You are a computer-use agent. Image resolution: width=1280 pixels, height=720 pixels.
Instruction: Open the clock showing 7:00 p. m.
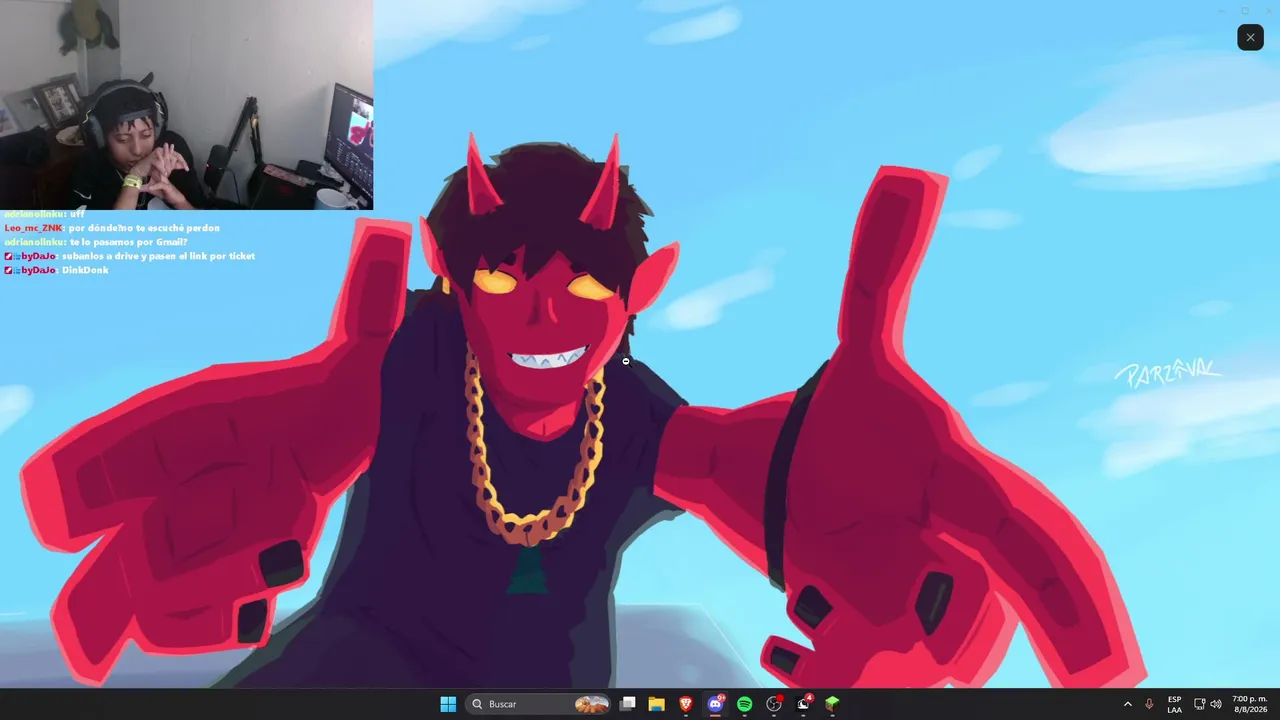click(1249, 704)
